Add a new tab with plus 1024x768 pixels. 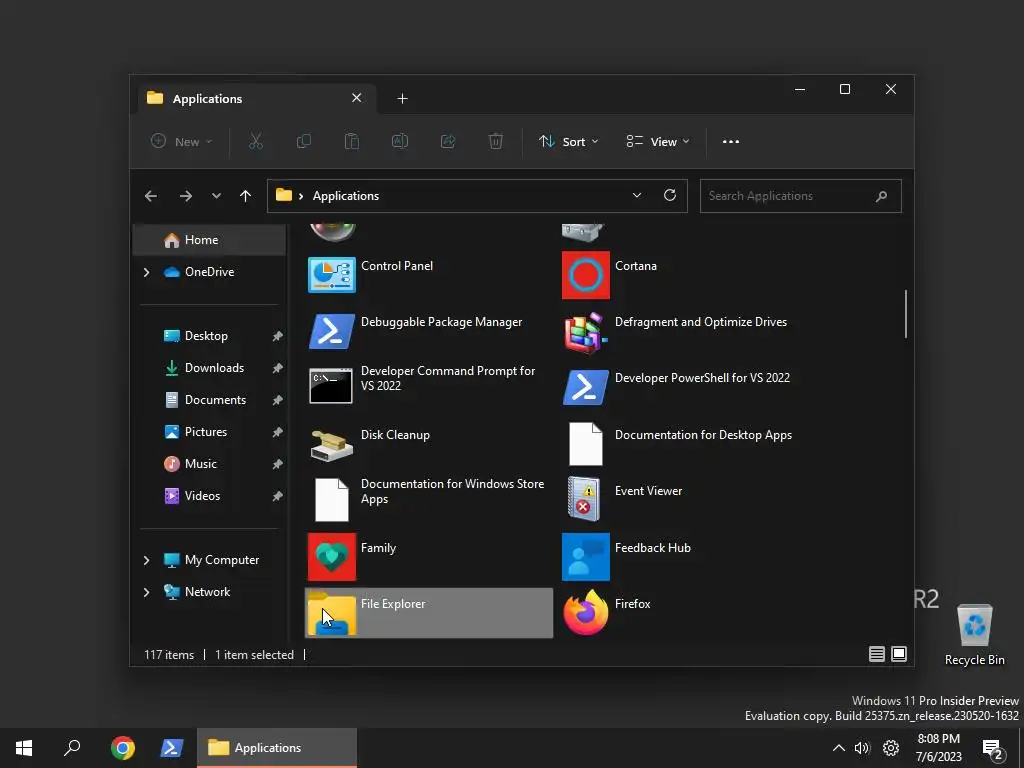pyautogui.click(x=402, y=99)
